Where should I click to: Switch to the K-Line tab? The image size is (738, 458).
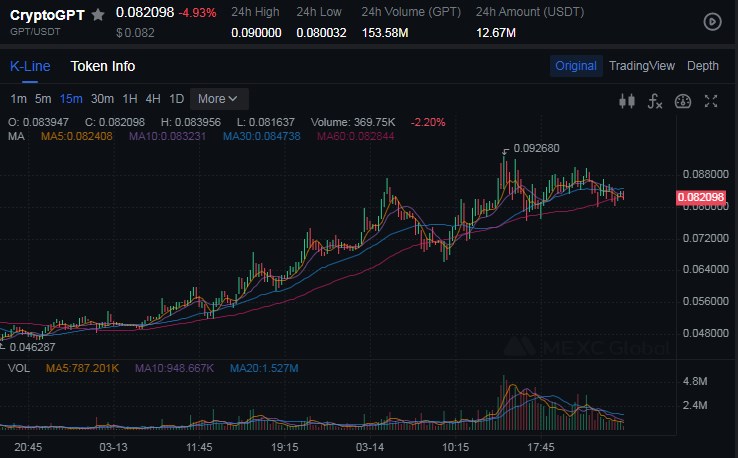pos(30,66)
